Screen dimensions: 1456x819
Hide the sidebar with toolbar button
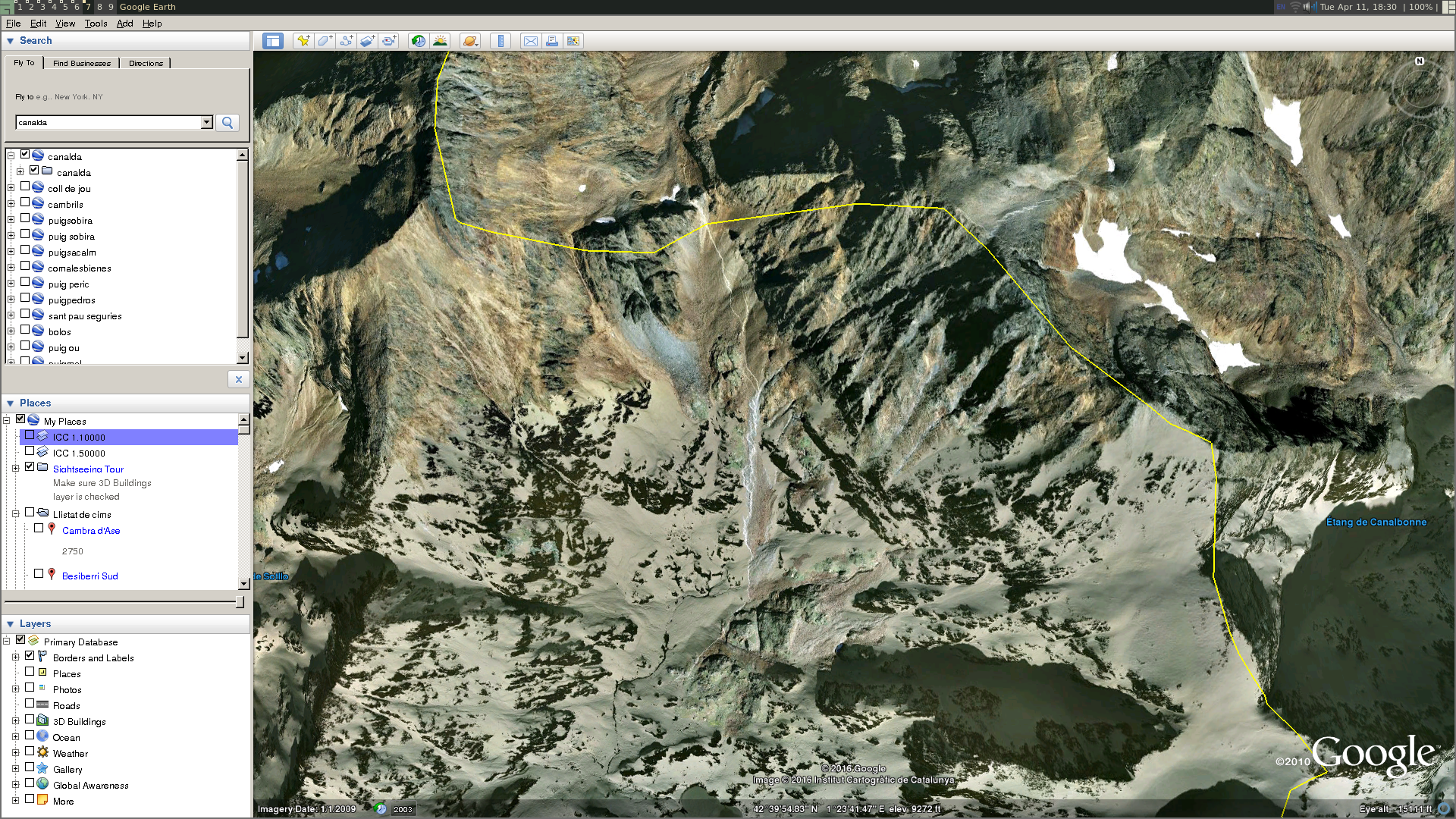coord(273,41)
